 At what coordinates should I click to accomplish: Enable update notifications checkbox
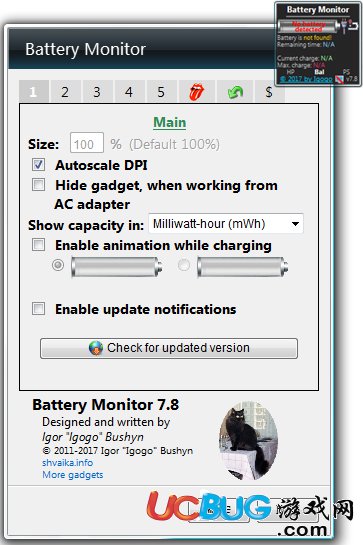[x=38, y=308]
